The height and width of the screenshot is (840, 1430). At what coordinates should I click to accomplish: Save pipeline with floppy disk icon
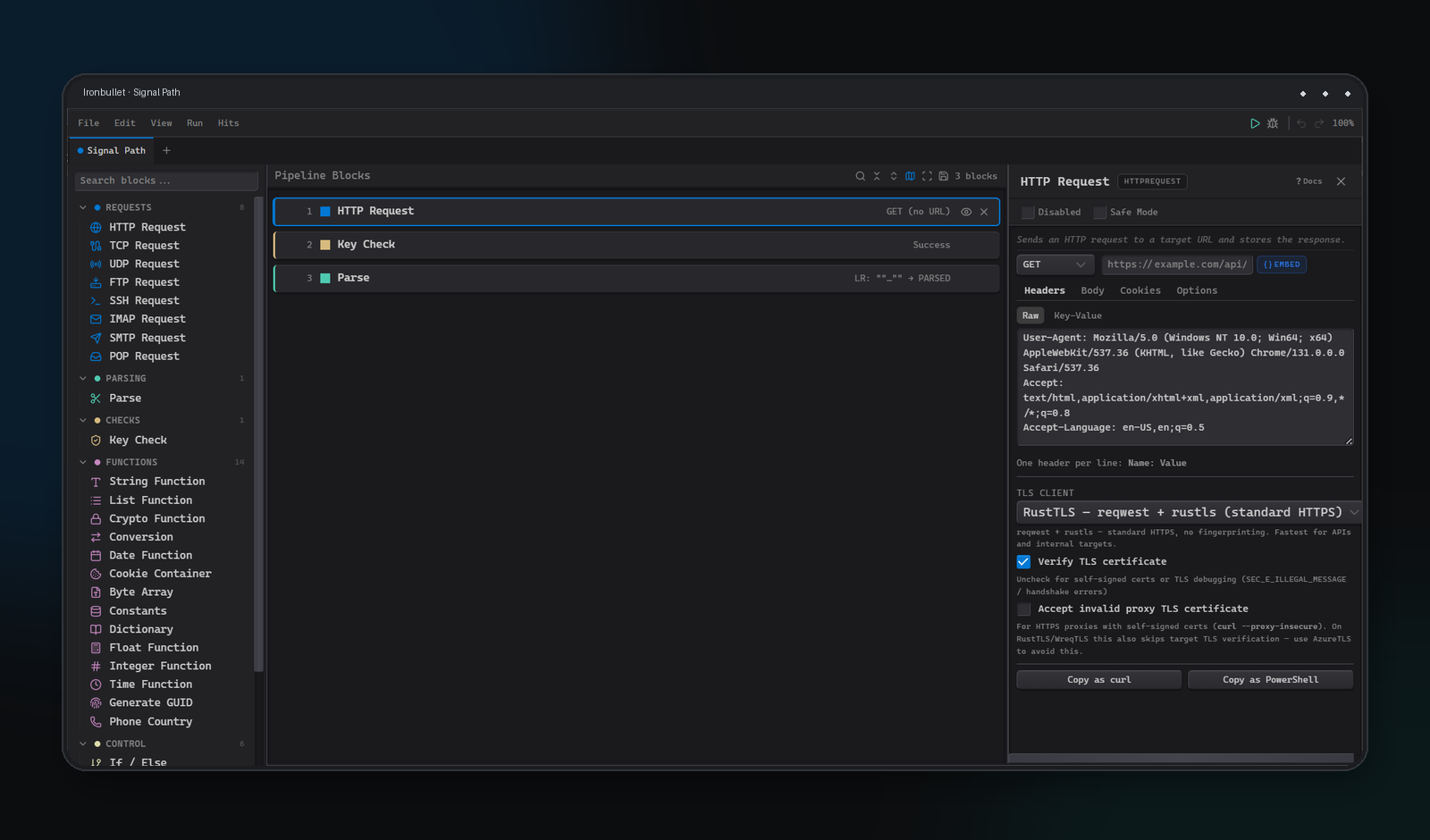pos(943,176)
